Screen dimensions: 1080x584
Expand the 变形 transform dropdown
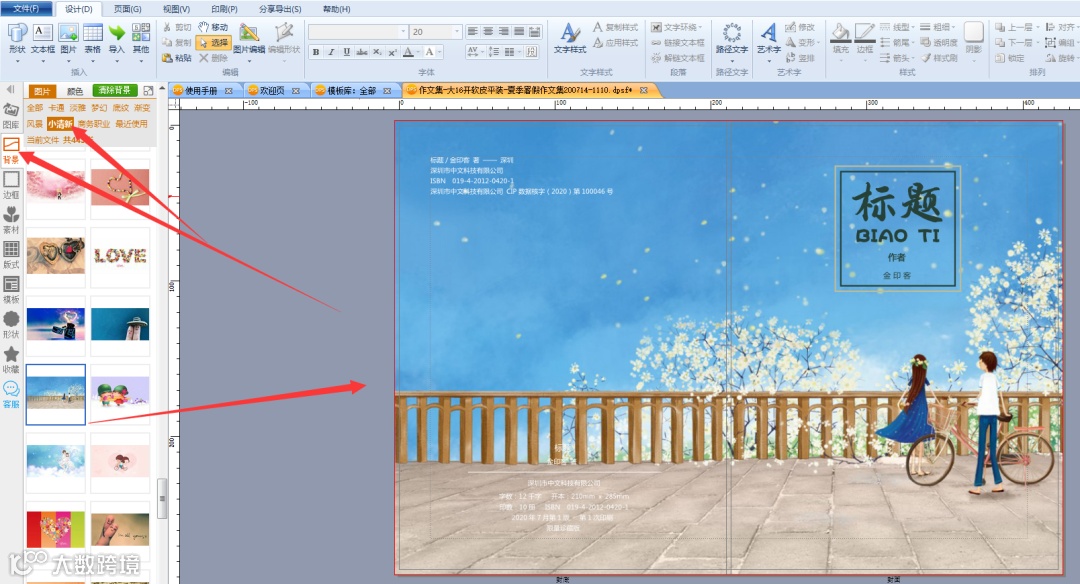(818, 43)
